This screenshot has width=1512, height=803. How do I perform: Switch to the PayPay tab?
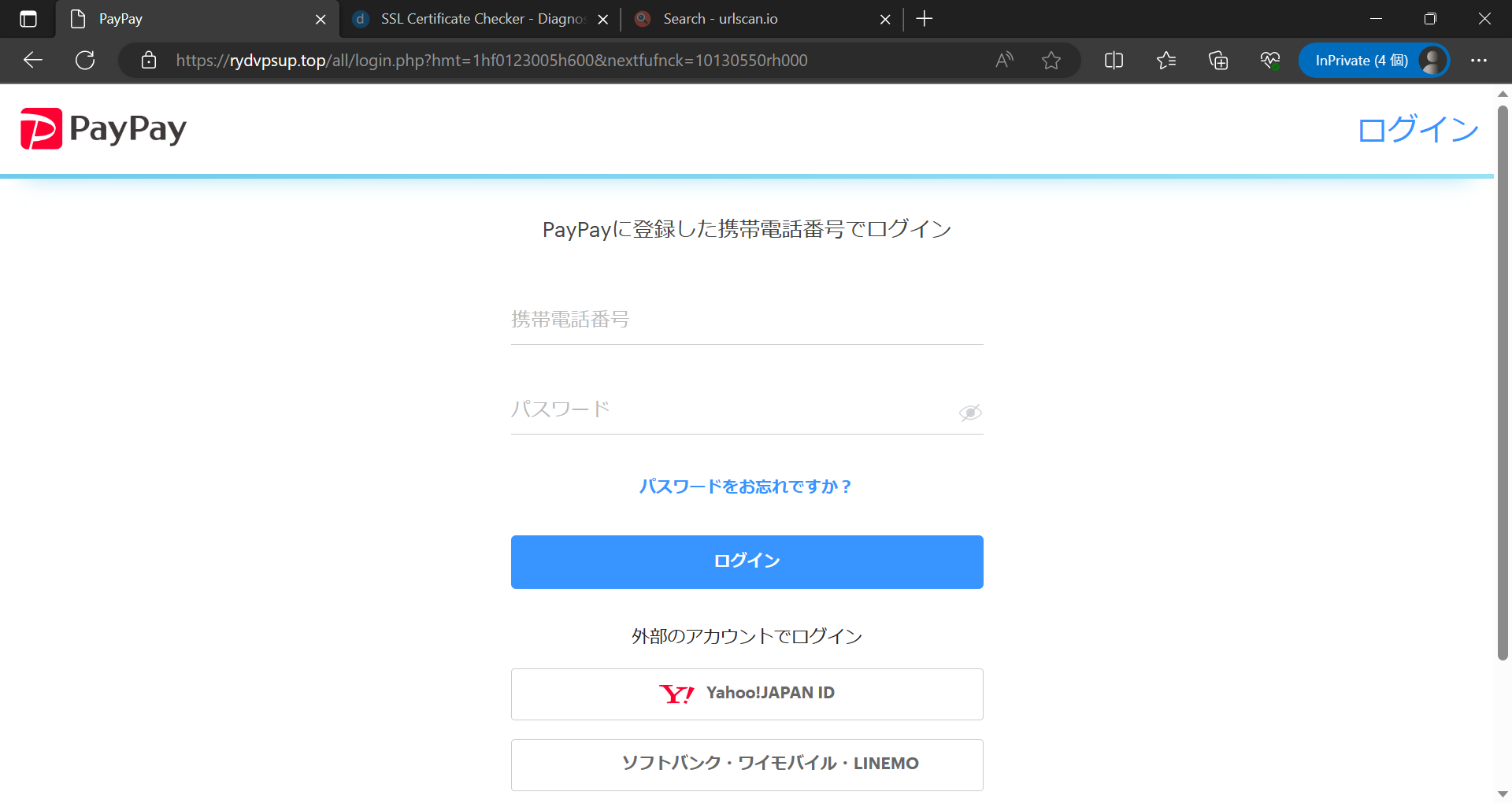point(197,19)
